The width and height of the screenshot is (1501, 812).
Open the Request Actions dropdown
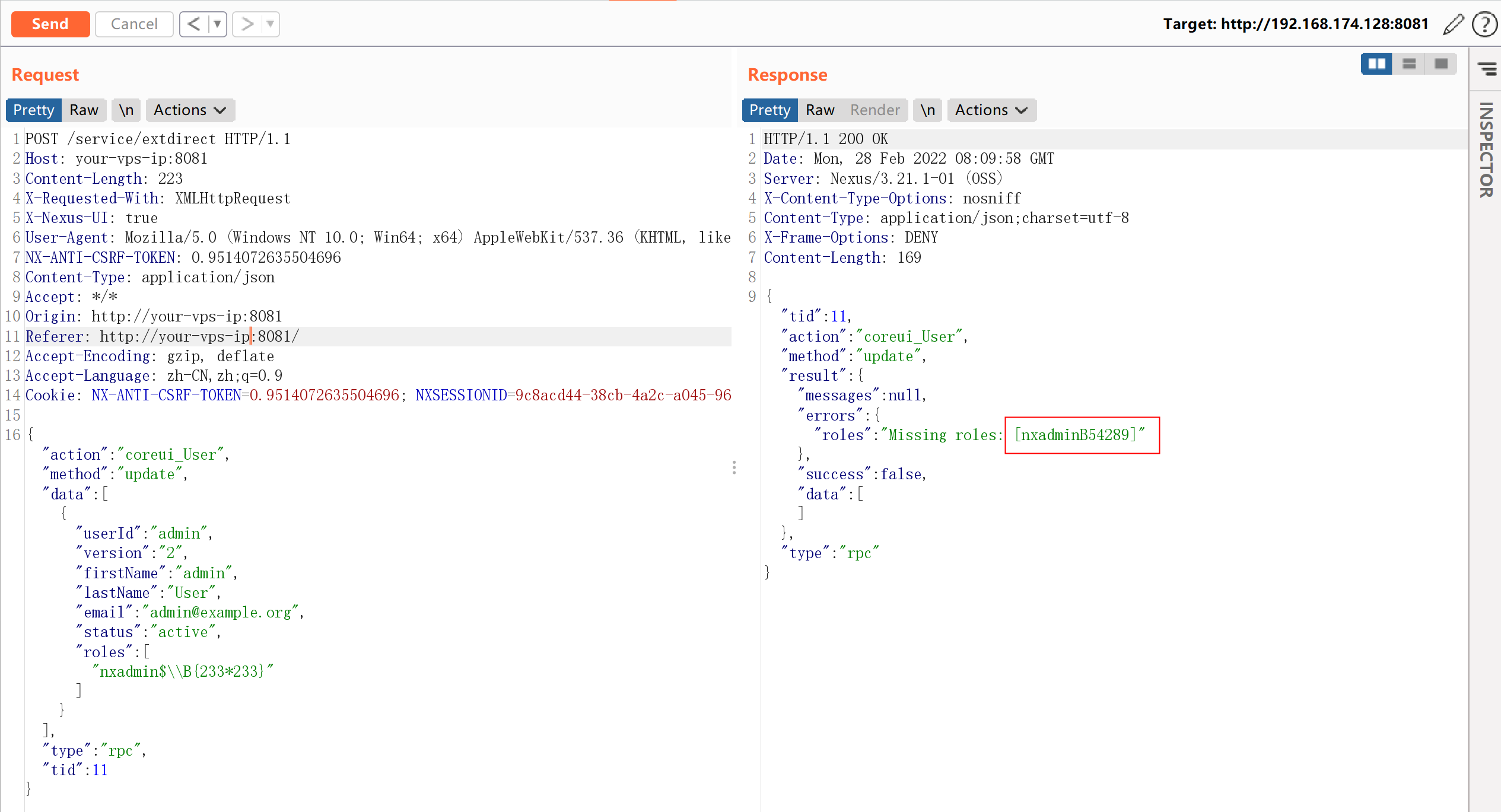[x=190, y=110]
